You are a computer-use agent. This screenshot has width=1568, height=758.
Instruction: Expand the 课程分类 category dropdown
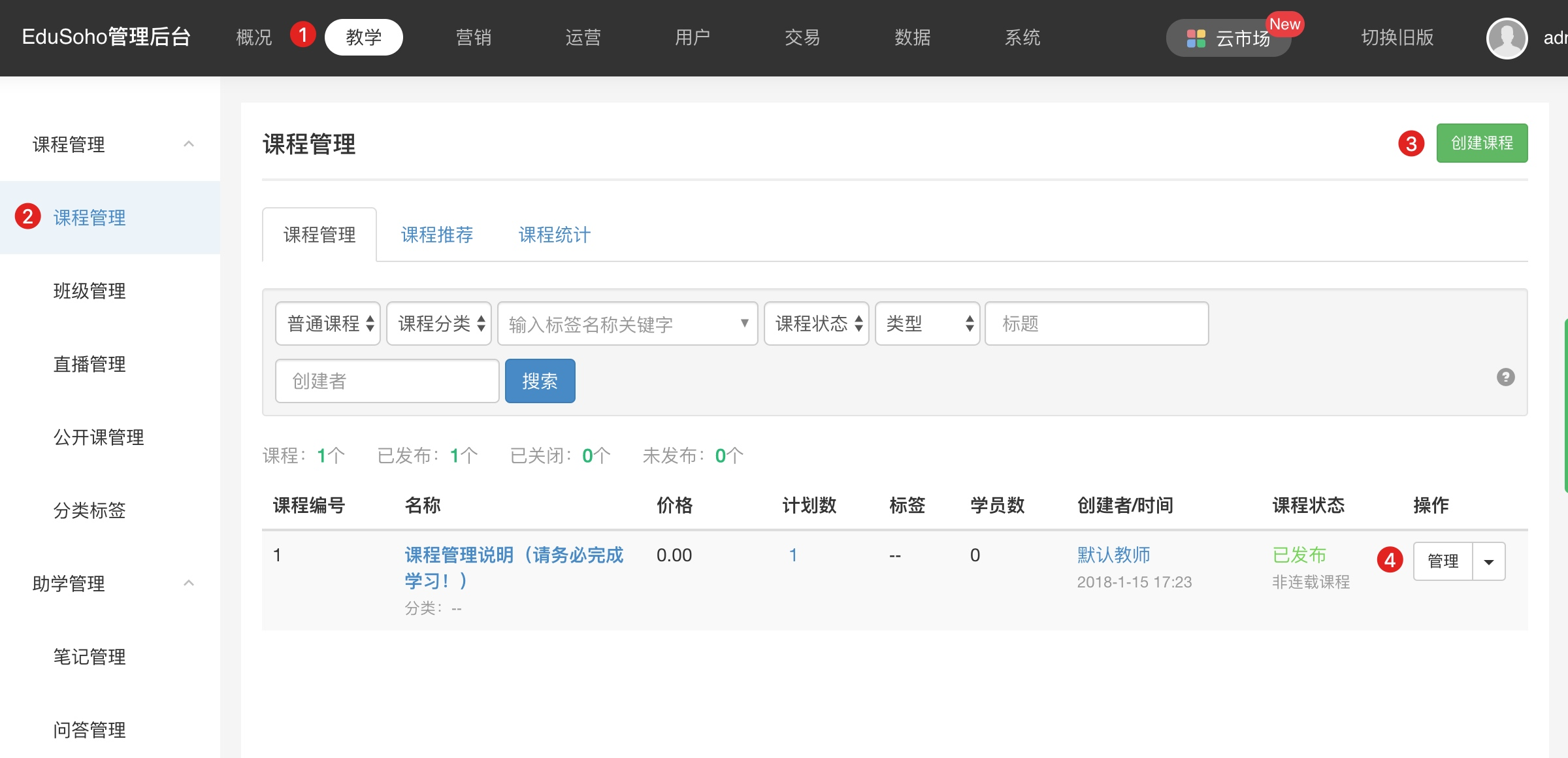tap(439, 323)
